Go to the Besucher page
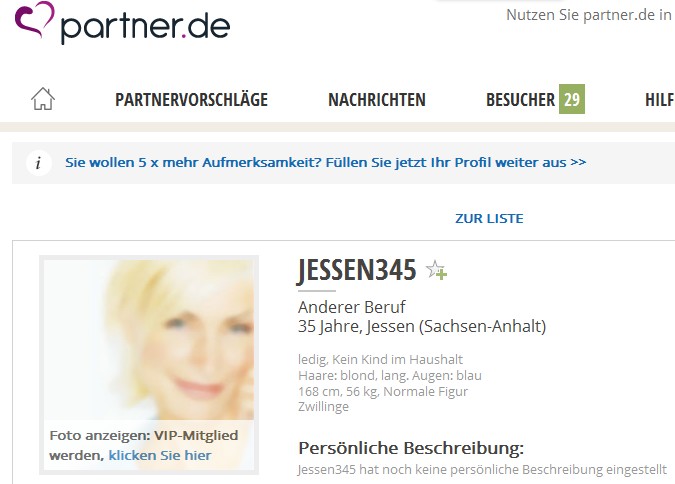 pyautogui.click(x=520, y=99)
